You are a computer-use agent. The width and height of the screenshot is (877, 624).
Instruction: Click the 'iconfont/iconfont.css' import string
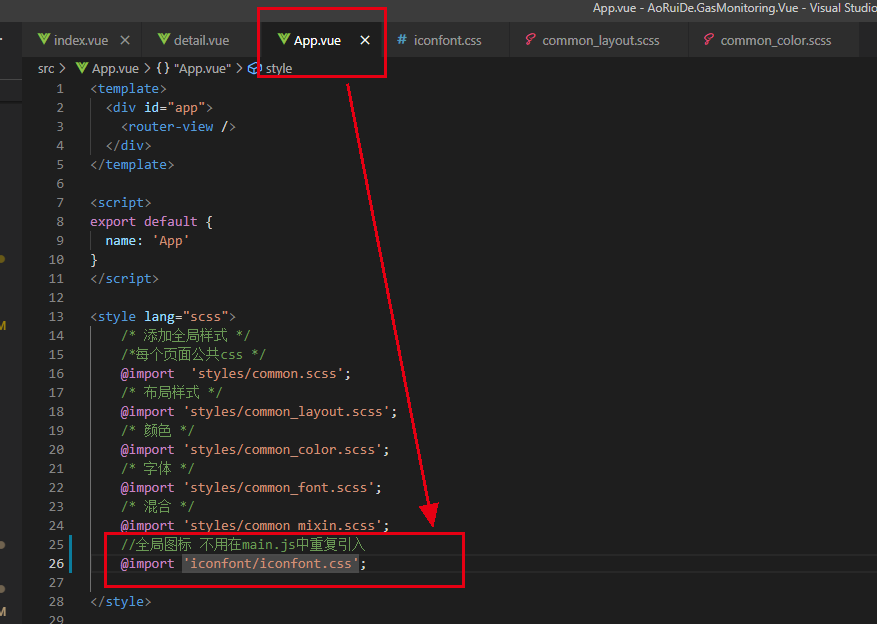tap(271, 564)
